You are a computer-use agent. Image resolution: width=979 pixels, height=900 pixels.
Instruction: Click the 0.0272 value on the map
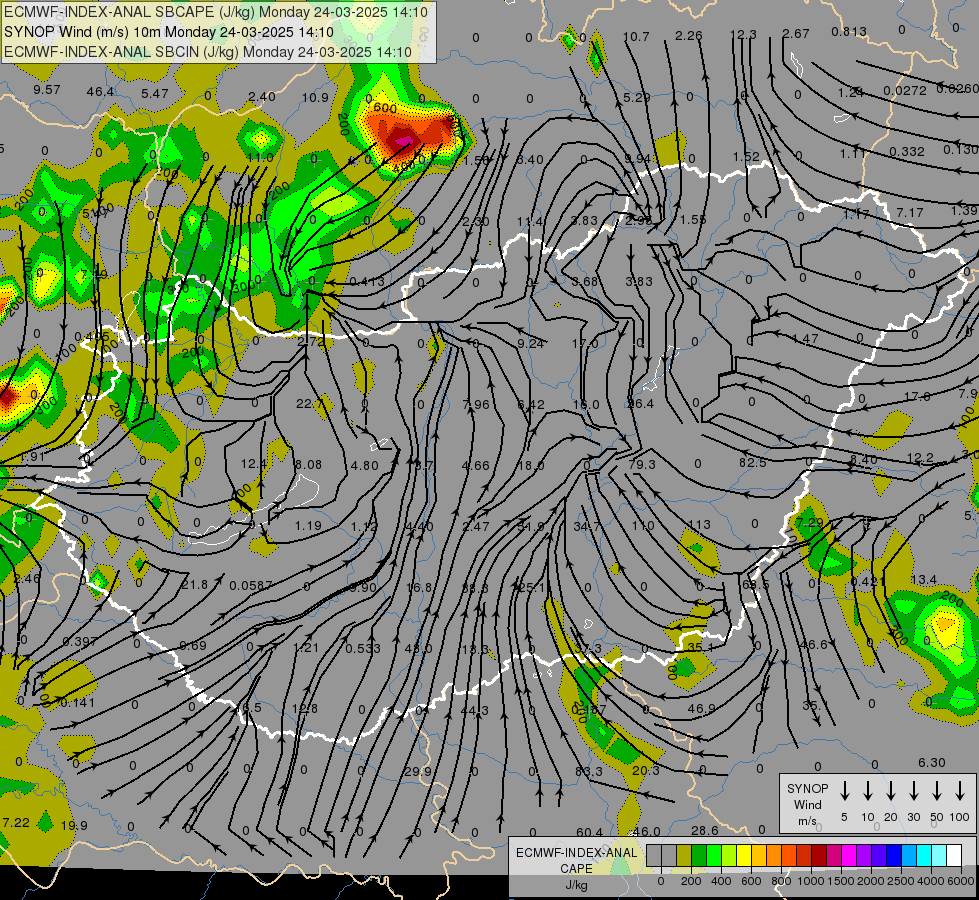tap(905, 91)
